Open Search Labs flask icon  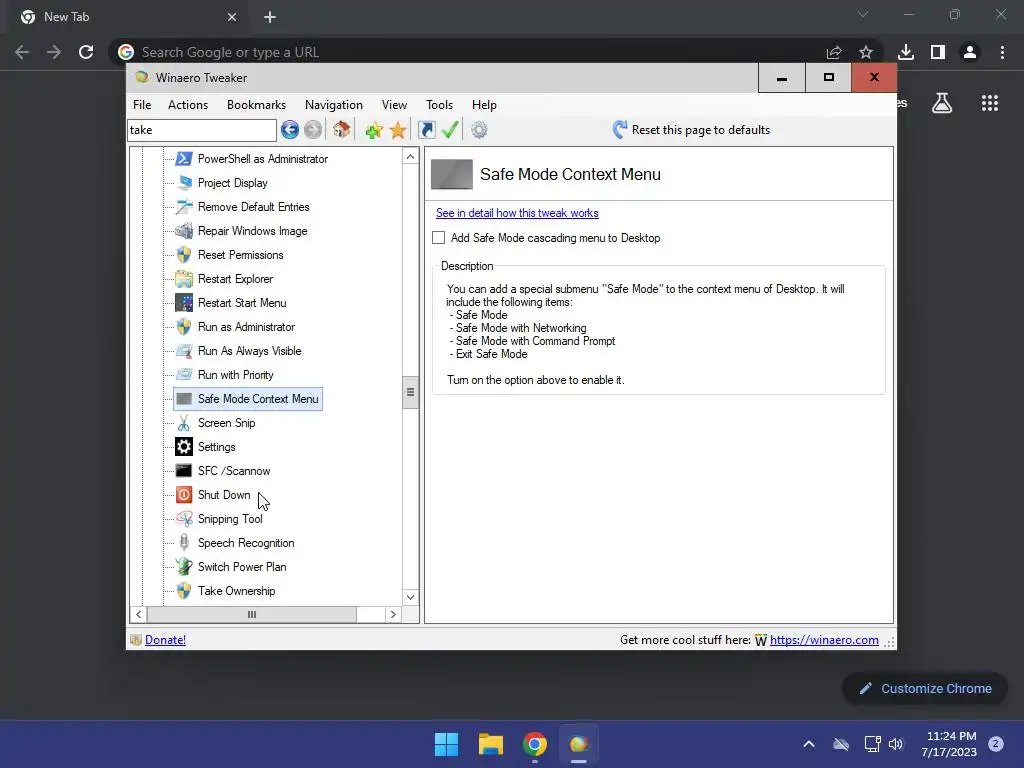(x=942, y=103)
